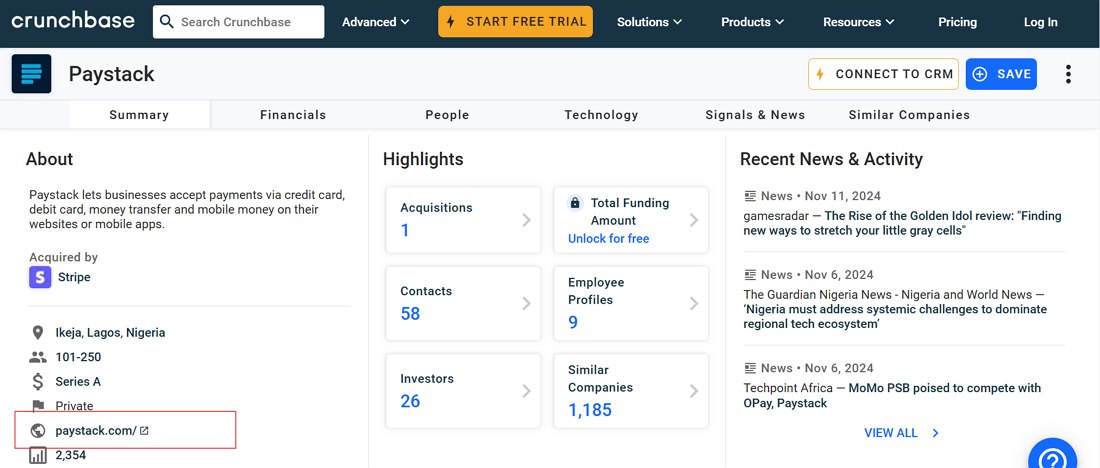The image size is (1100, 468).
Task: Click the news icon for the Guardian Nigeria story
Action: click(x=751, y=275)
